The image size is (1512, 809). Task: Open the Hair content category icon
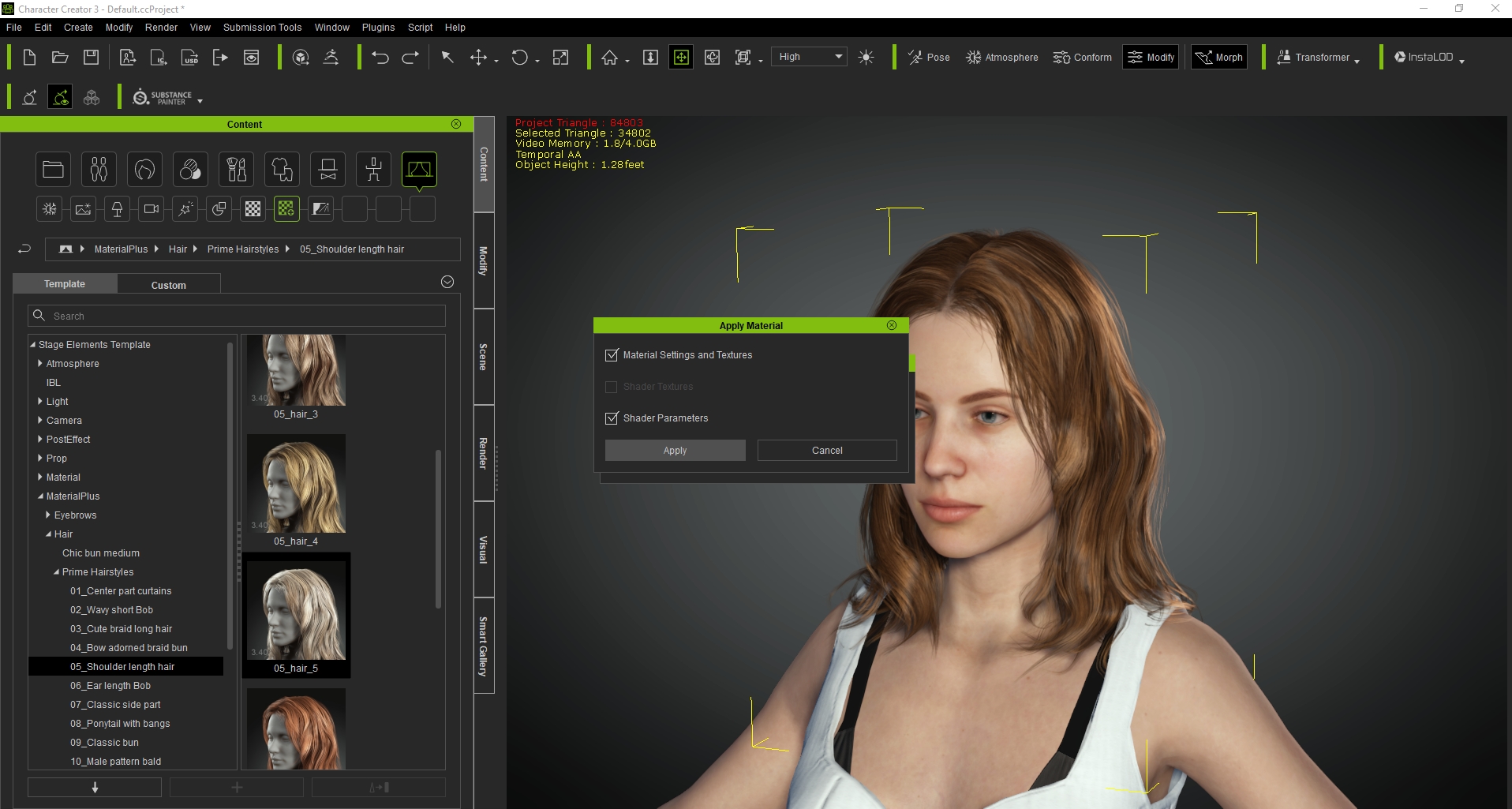[144, 169]
